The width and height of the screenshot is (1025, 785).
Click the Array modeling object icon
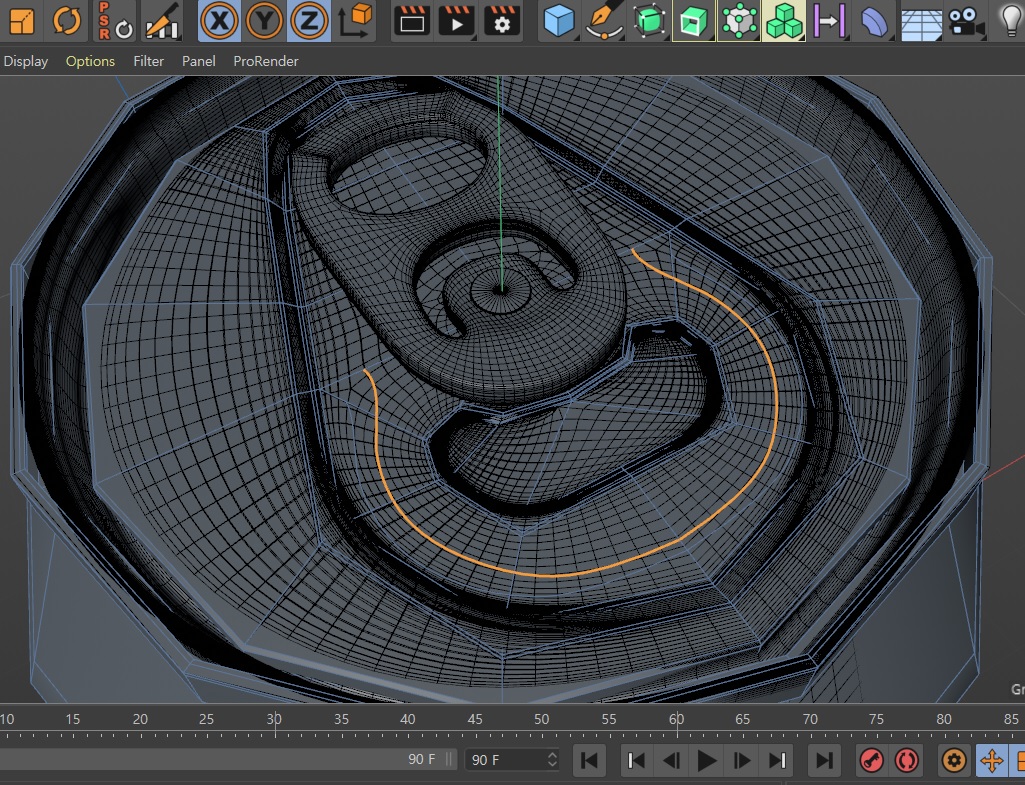739,20
